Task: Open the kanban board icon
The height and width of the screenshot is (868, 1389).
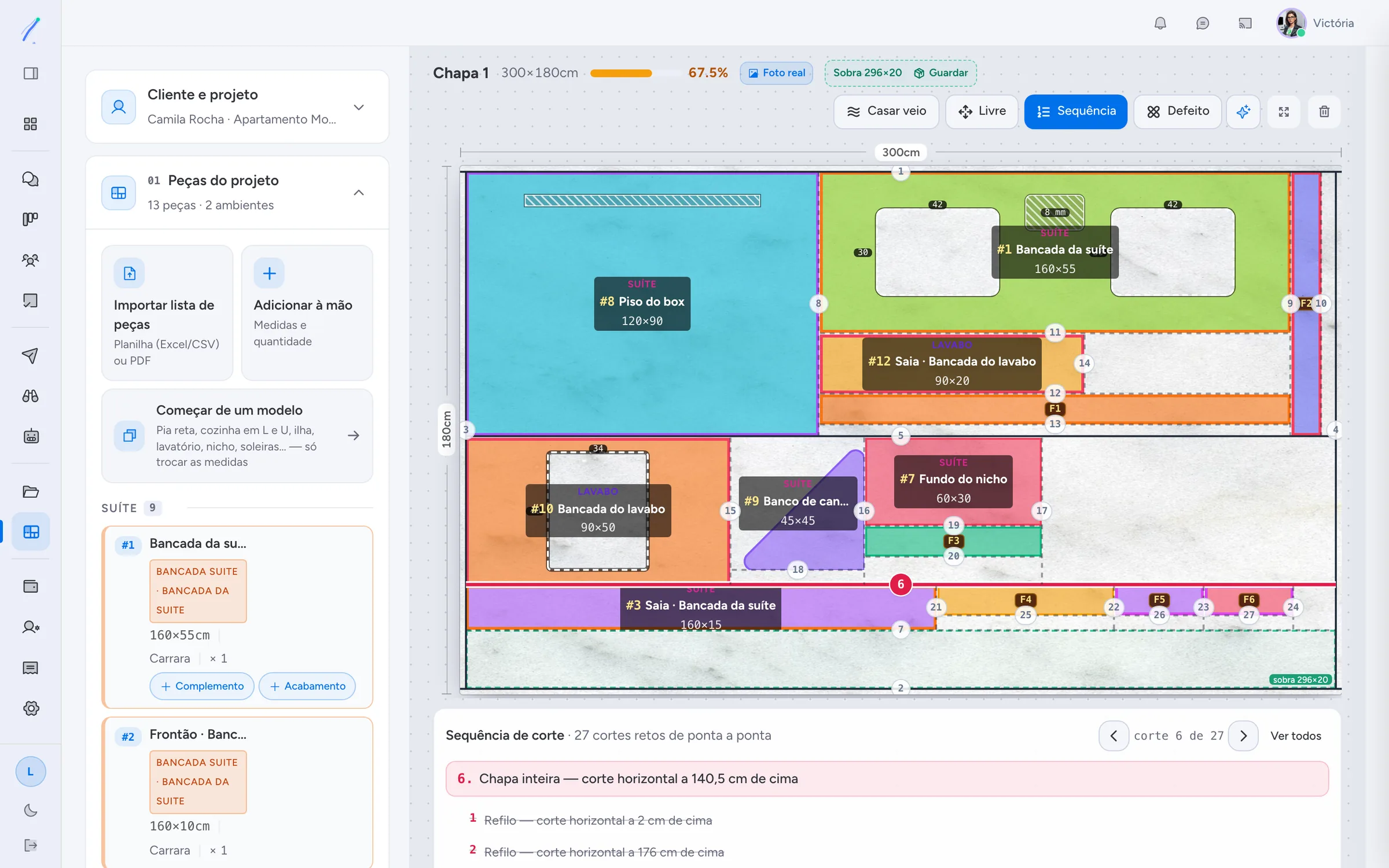Action: point(31,219)
